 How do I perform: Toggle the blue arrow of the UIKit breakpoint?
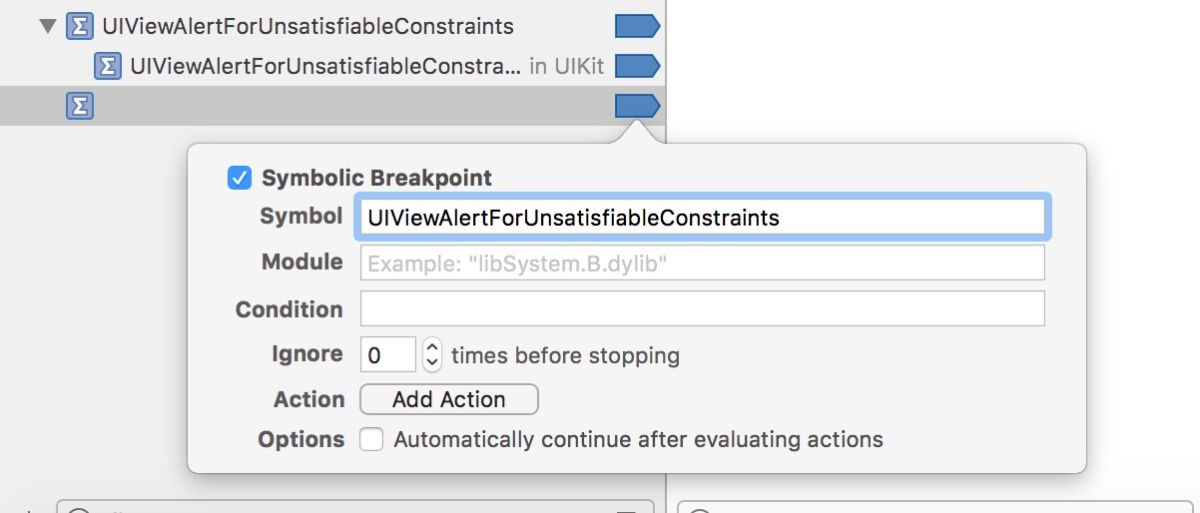click(636, 66)
